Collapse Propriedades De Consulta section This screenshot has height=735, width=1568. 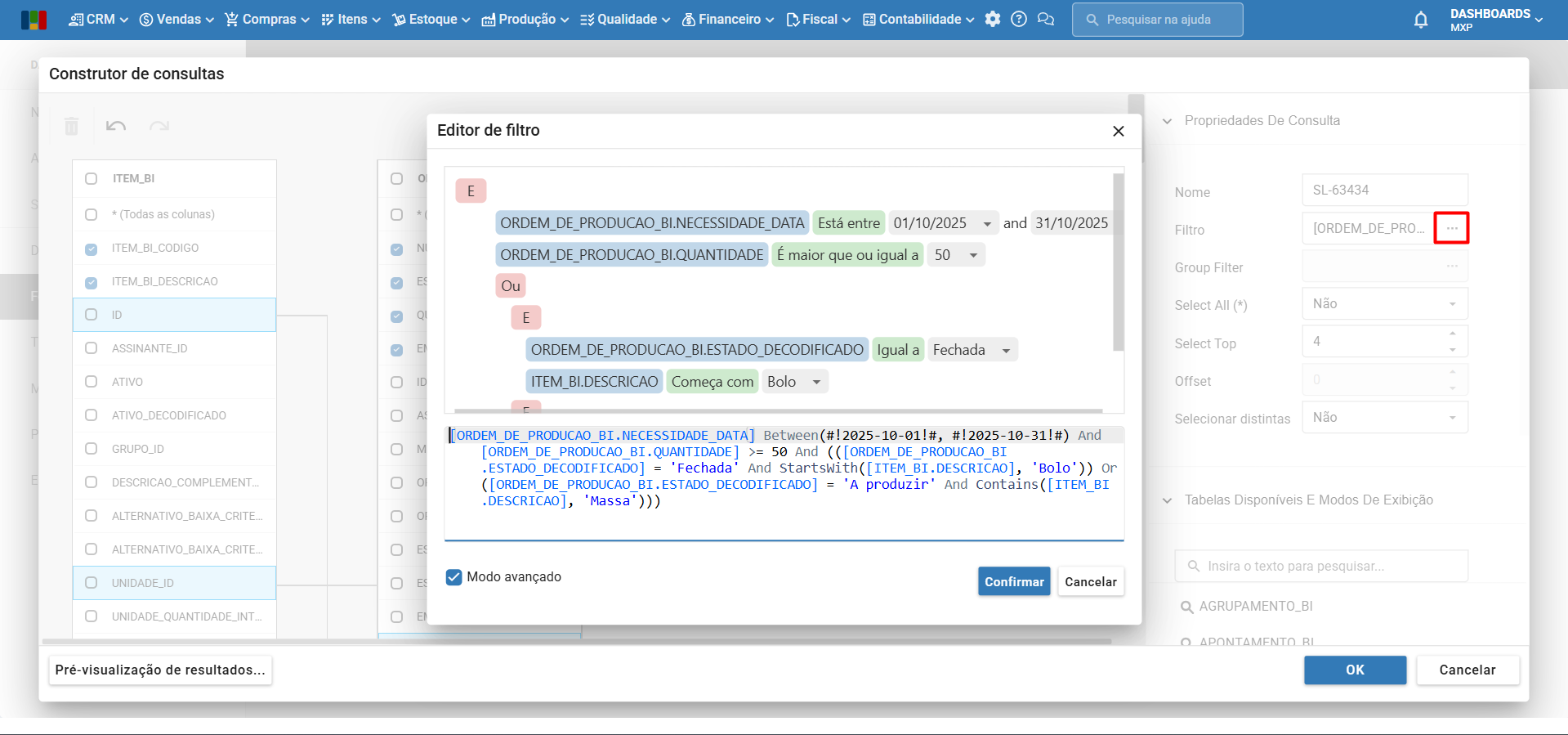(1168, 121)
